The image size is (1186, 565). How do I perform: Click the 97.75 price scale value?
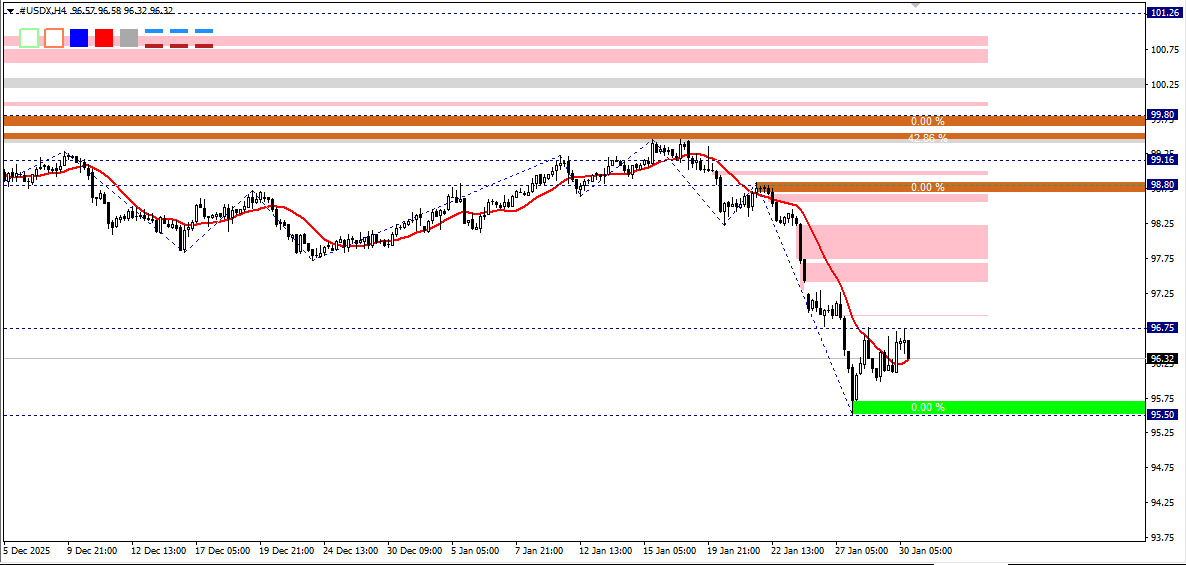[x=1162, y=259]
